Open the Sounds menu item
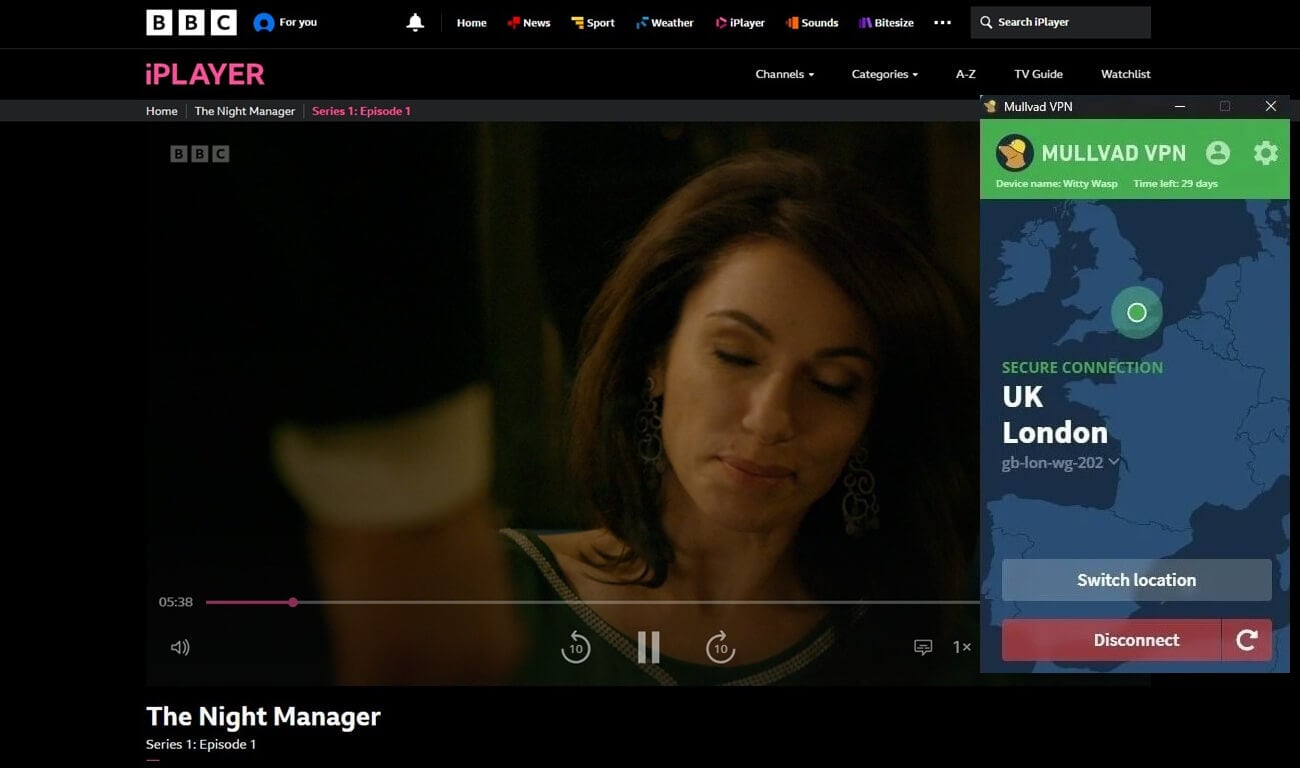 pyautogui.click(x=812, y=21)
